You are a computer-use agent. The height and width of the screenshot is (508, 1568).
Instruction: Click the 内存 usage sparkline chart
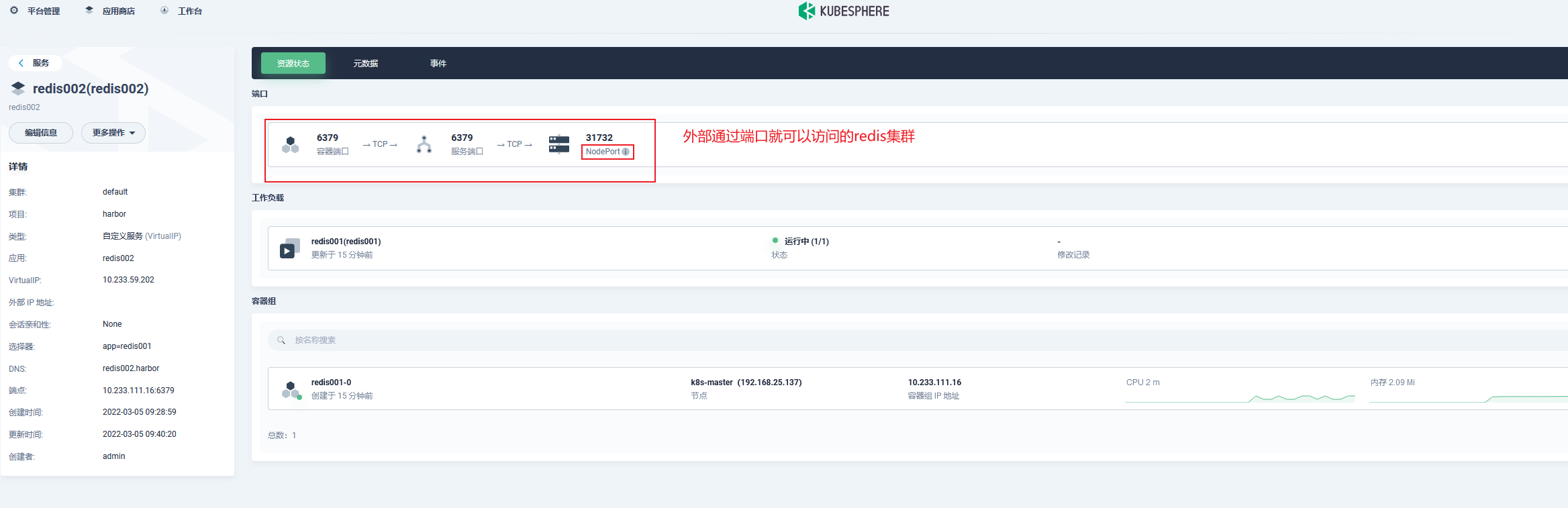click(1469, 398)
